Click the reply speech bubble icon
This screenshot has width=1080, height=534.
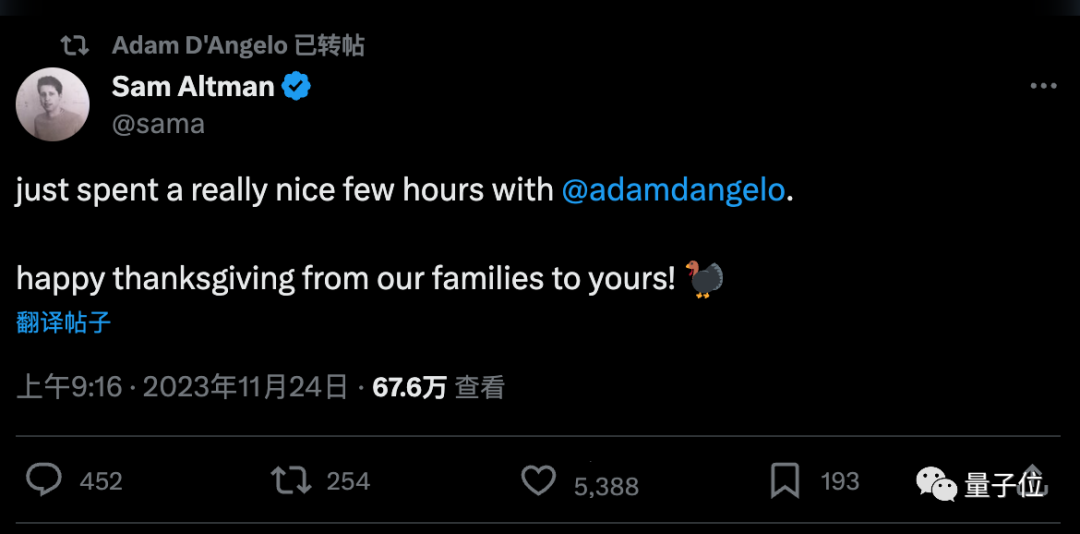(x=44, y=481)
